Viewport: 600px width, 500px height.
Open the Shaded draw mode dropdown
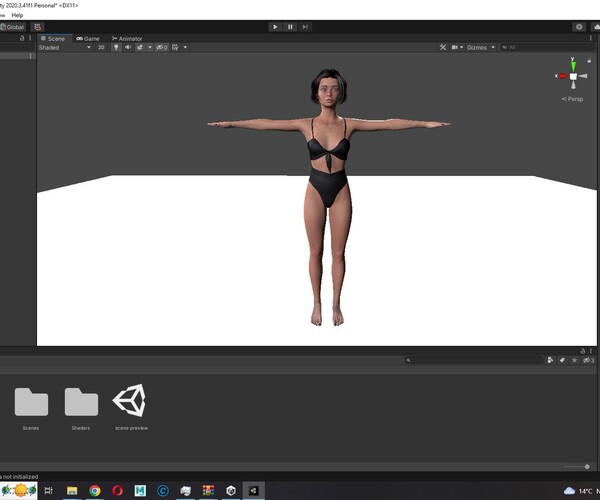pyautogui.click(x=65, y=47)
